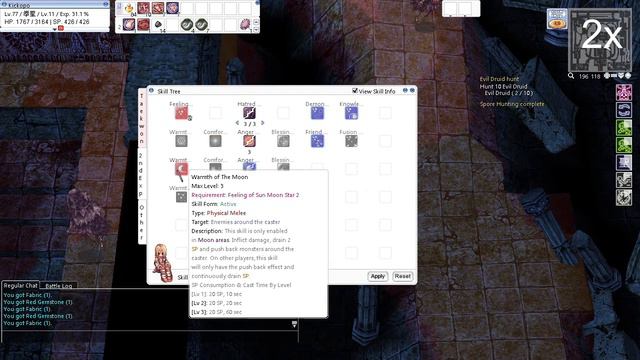
Task: Use the yellow potion hotkey with count 84
Action: click(129, 8)
